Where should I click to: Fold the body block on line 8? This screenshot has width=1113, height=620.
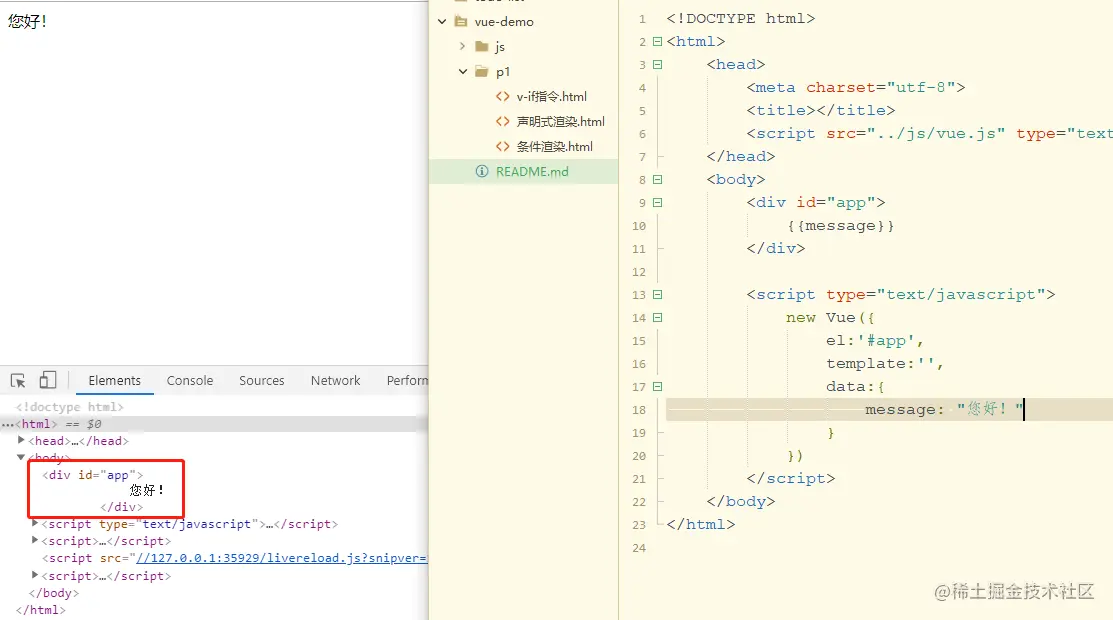657,180
